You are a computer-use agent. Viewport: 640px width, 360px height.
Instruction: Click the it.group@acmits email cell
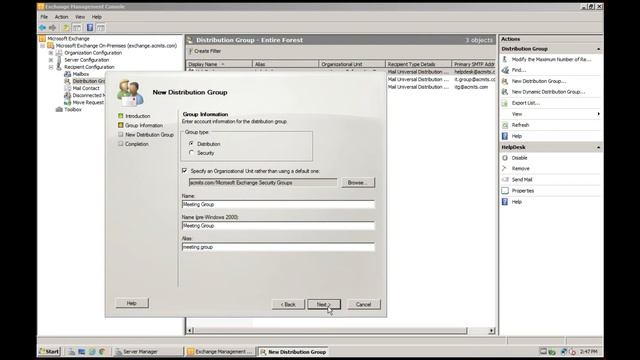(474, 79)
